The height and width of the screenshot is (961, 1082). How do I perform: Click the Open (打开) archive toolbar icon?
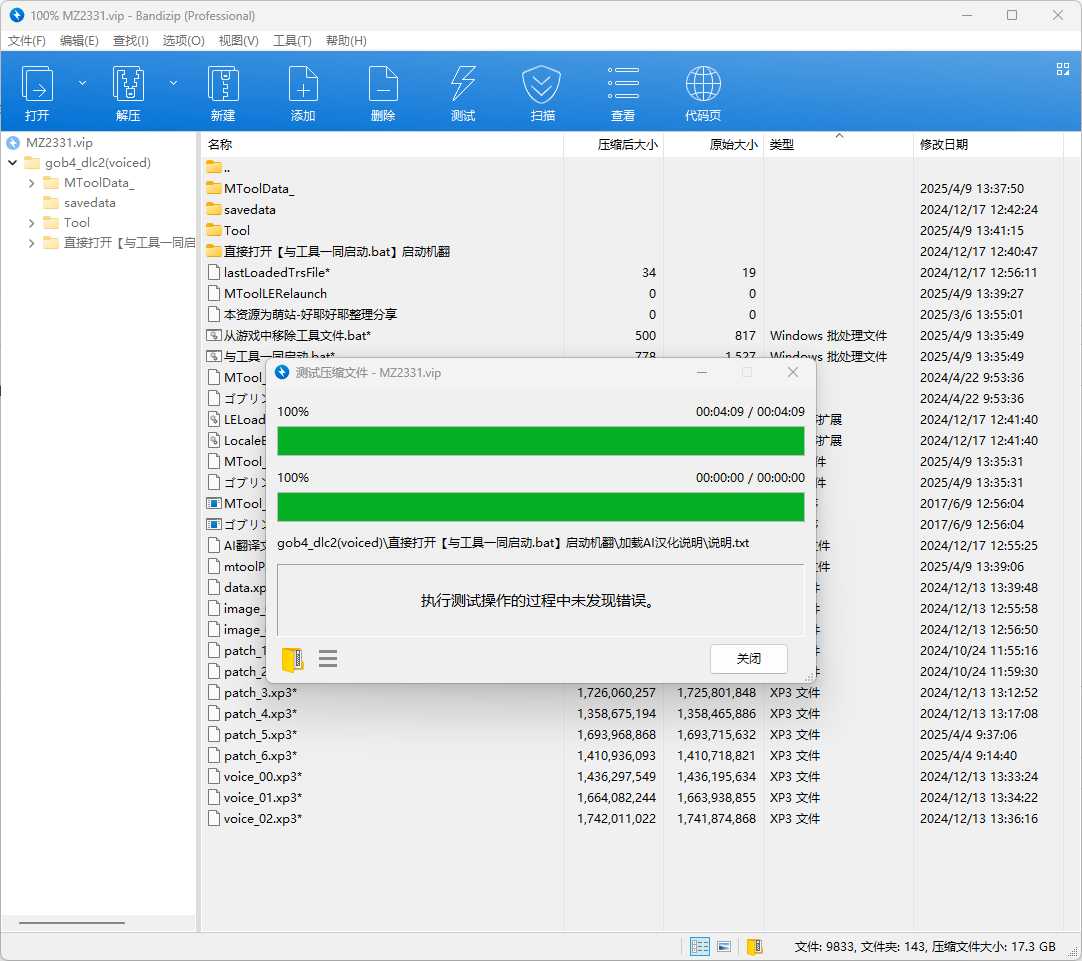point(37,86)
